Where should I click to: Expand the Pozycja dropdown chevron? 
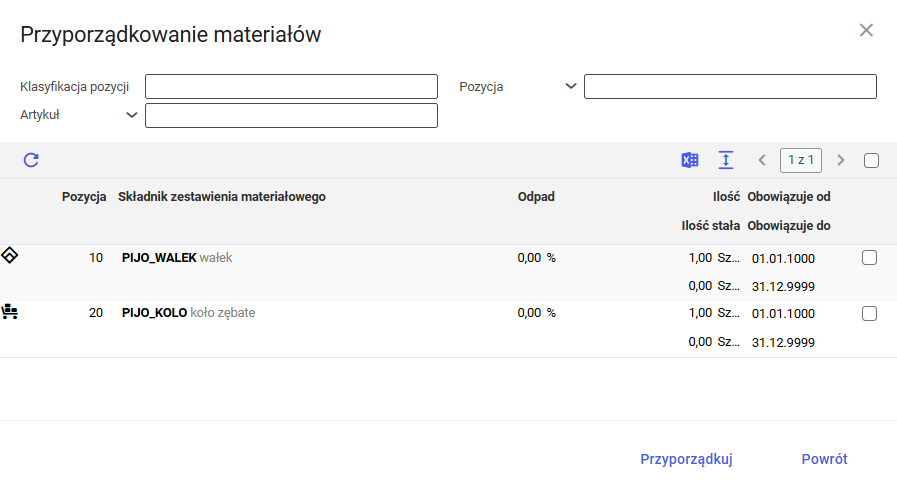571,86
